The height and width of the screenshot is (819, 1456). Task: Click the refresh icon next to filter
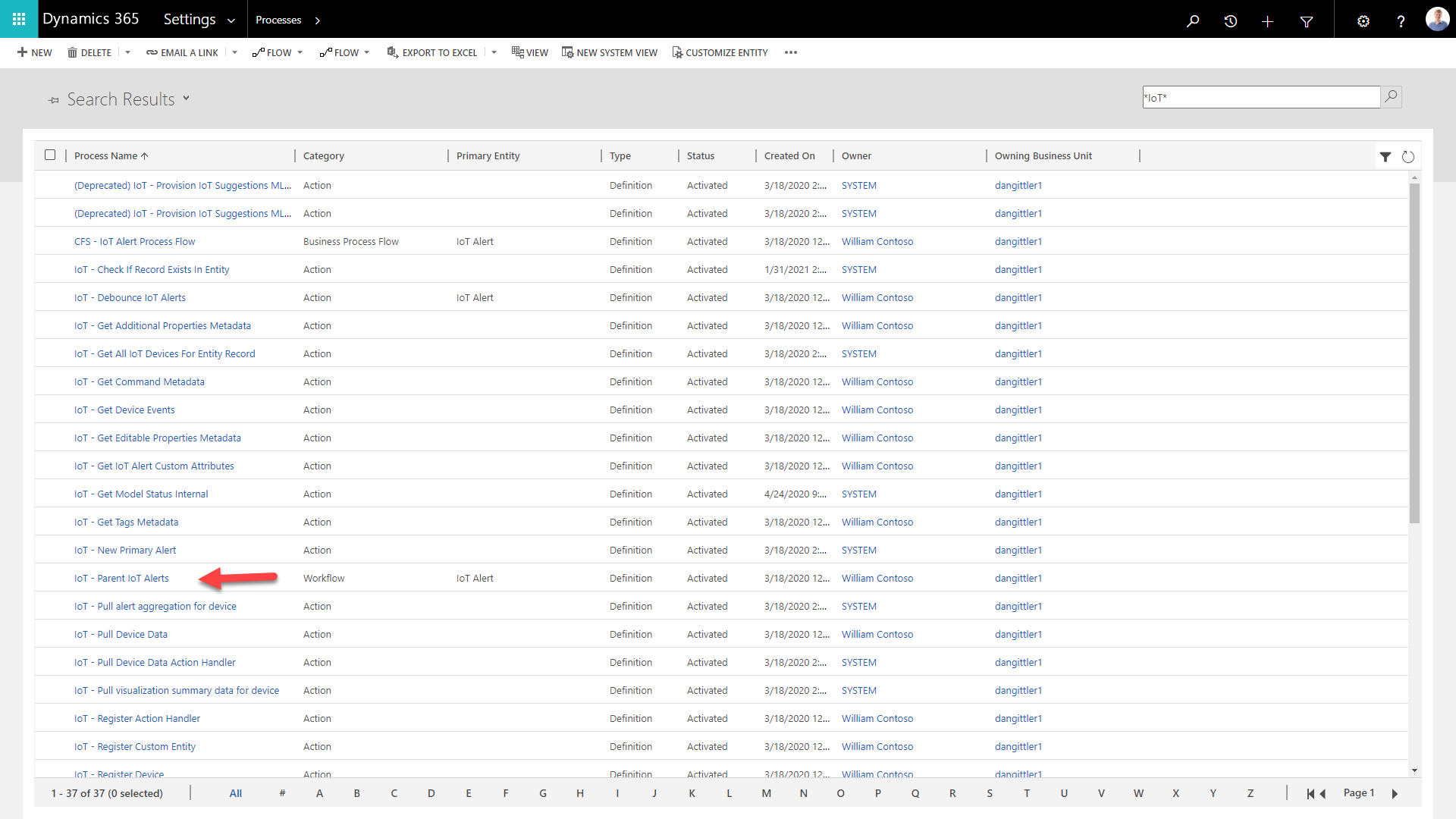coord(1407,156)
